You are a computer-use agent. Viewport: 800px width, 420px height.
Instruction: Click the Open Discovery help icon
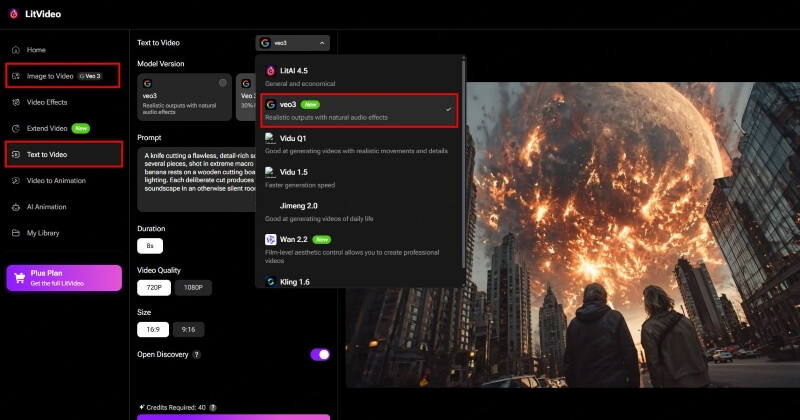click(x=196, y=355)
